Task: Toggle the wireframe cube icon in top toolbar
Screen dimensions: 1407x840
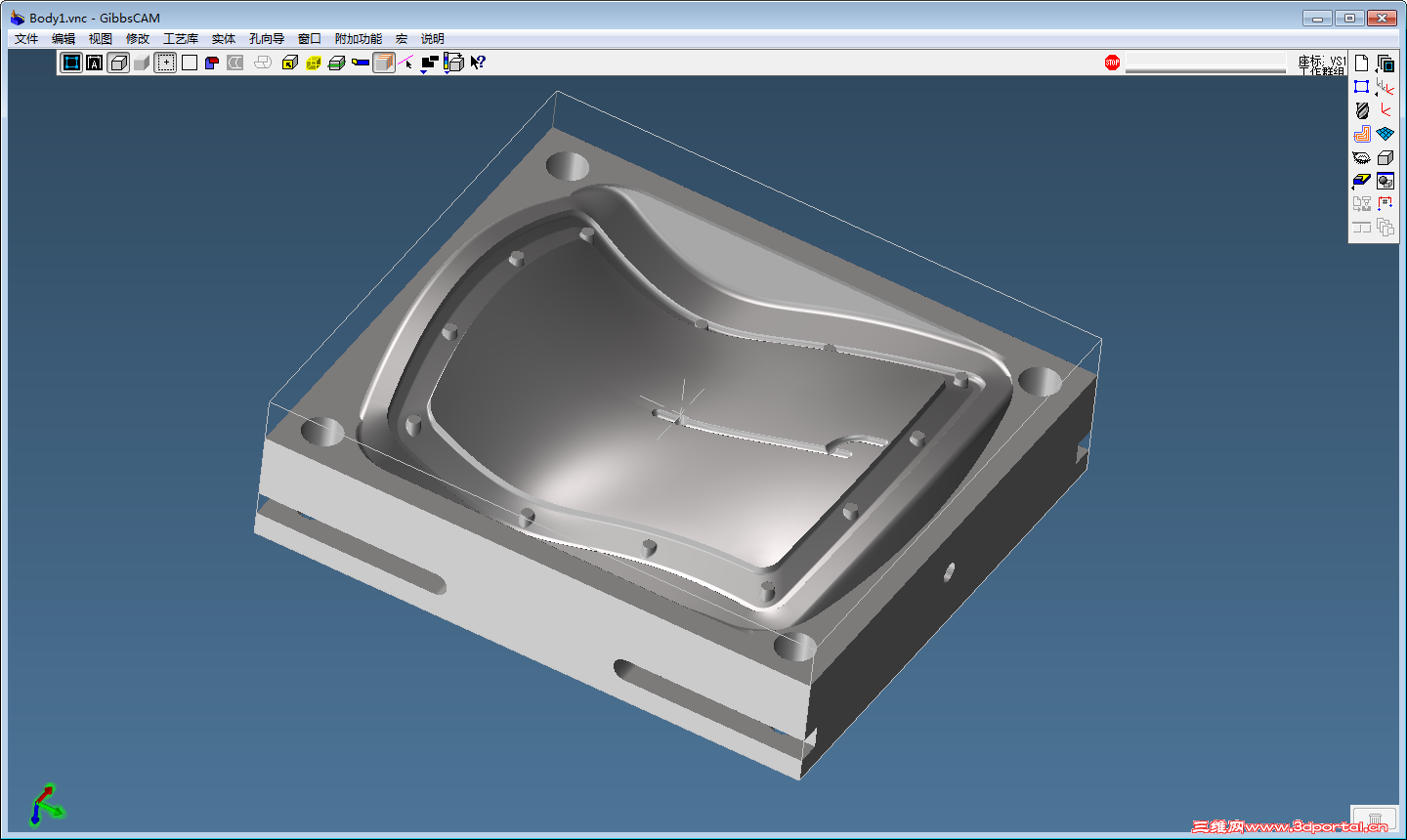Action: click(x=118, y=63)
